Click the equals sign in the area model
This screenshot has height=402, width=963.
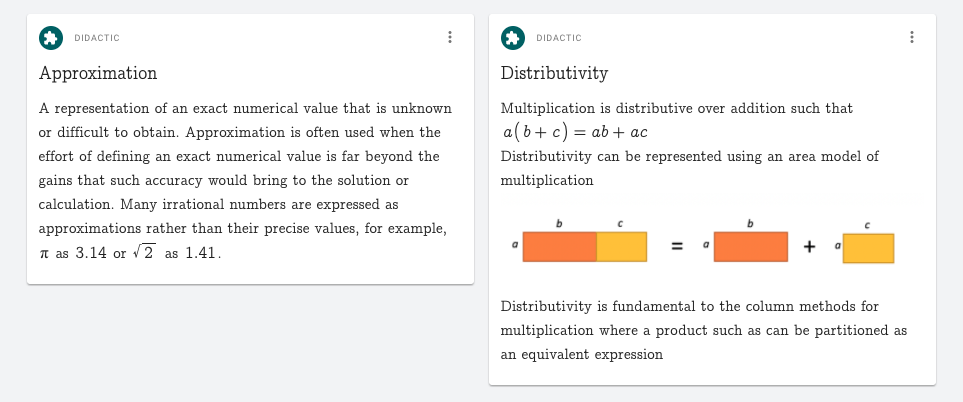click(x=676, y=247)
